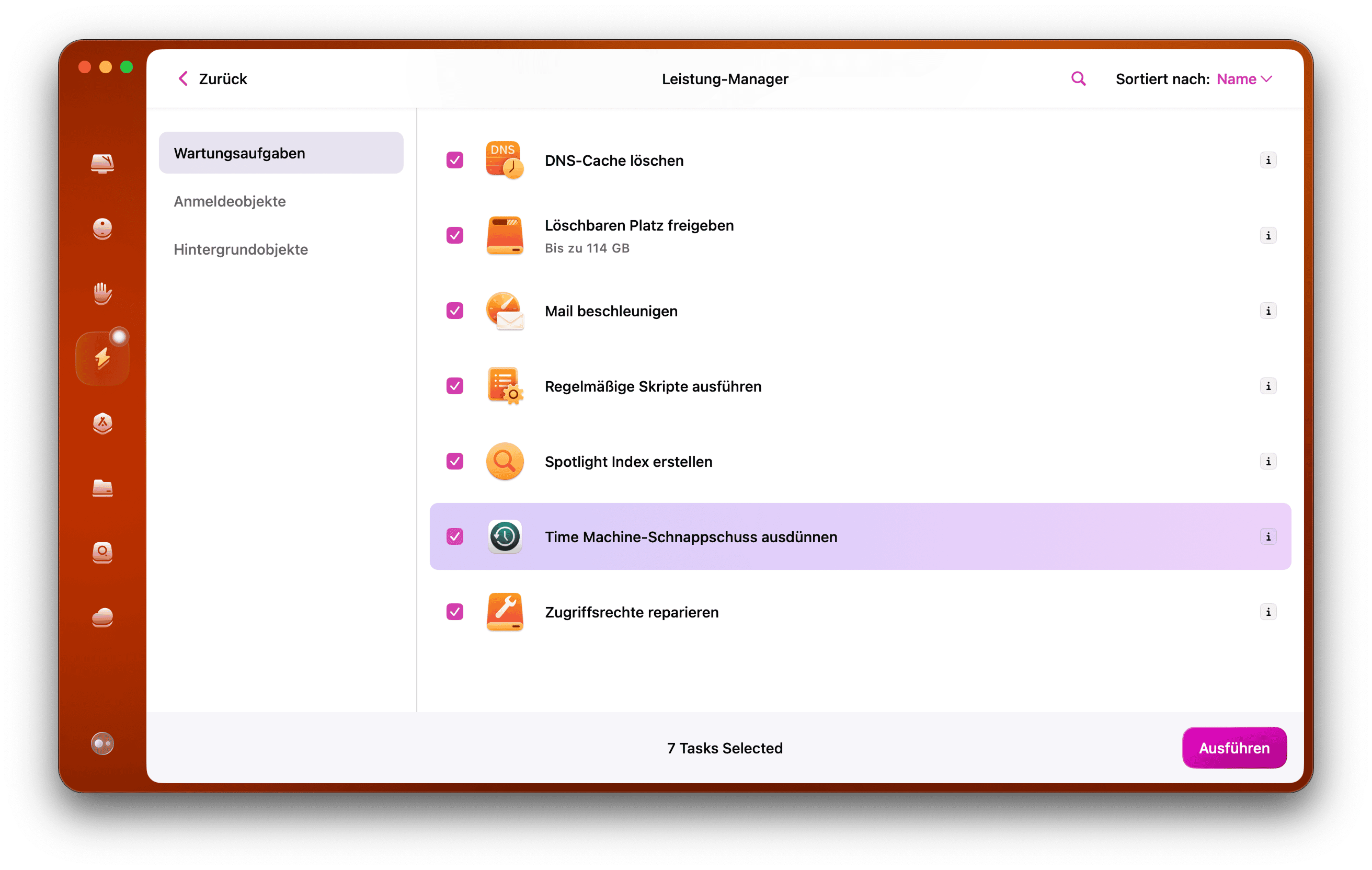Select the storage cloud icon in the sidebar
The image size is (1372, 870).
click(x=102, y=618)
